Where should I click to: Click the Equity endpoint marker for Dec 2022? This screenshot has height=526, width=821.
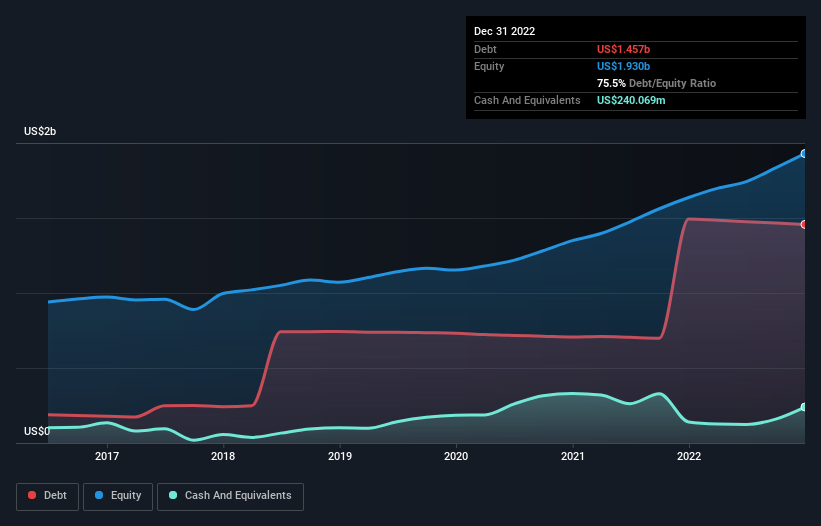[x=804, y=154]
